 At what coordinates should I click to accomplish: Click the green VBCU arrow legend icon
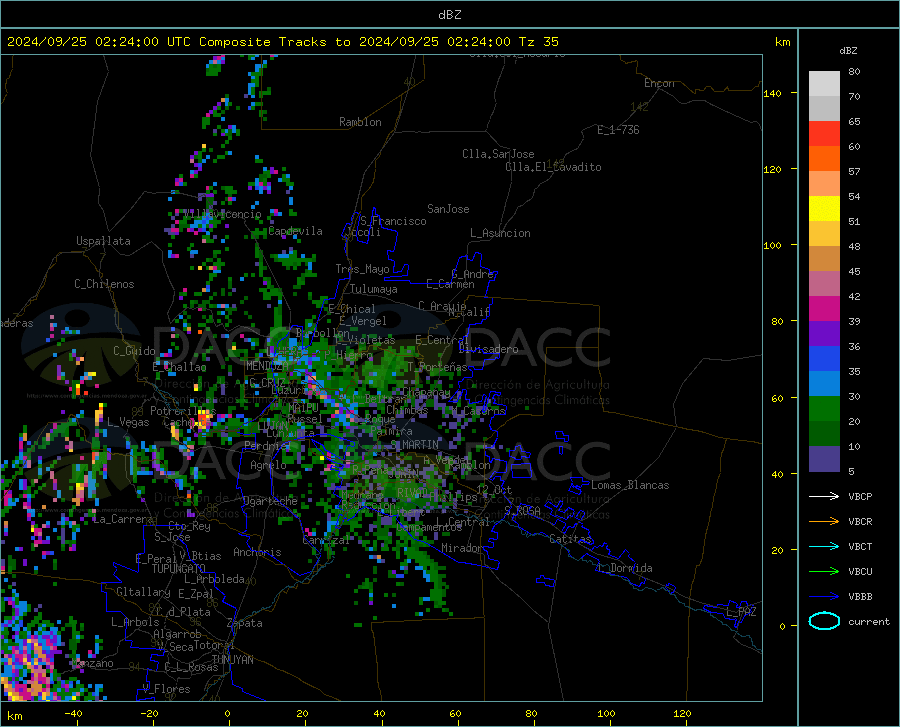(824, 572)
